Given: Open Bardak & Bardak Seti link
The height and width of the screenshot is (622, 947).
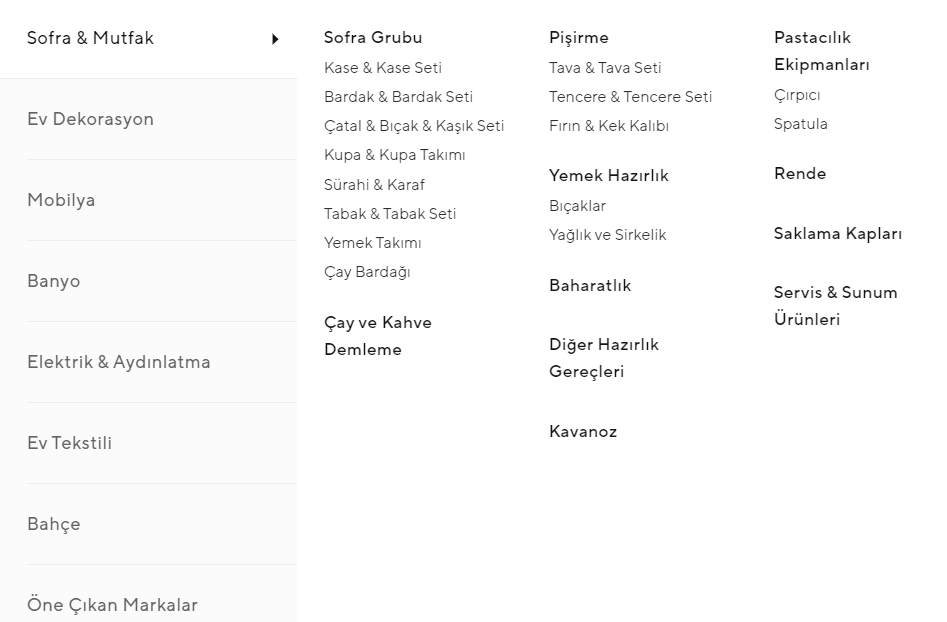Looking at the screenshot, I should (398, 97).
